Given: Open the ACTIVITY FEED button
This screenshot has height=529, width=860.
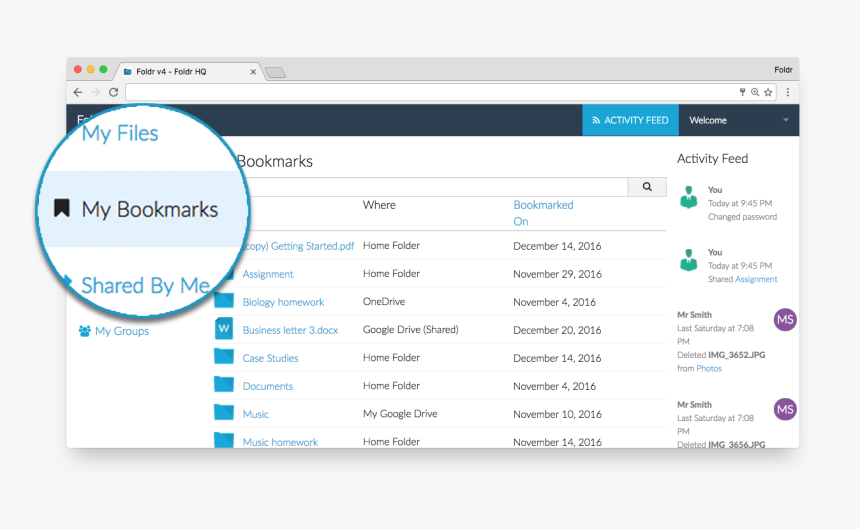Looking at the screenshot, I should (x=630, y=120).
